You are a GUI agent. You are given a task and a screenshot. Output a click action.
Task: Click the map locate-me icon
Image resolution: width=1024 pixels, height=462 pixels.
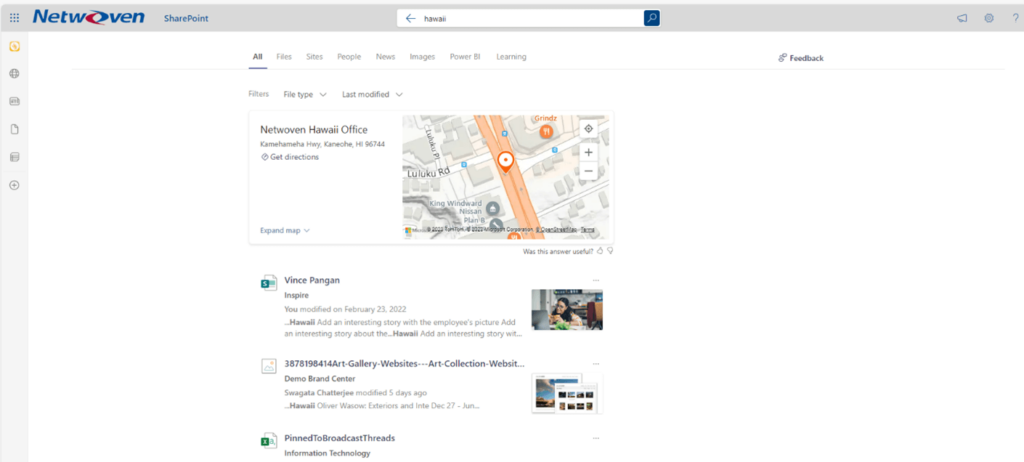tap(588, 129)
